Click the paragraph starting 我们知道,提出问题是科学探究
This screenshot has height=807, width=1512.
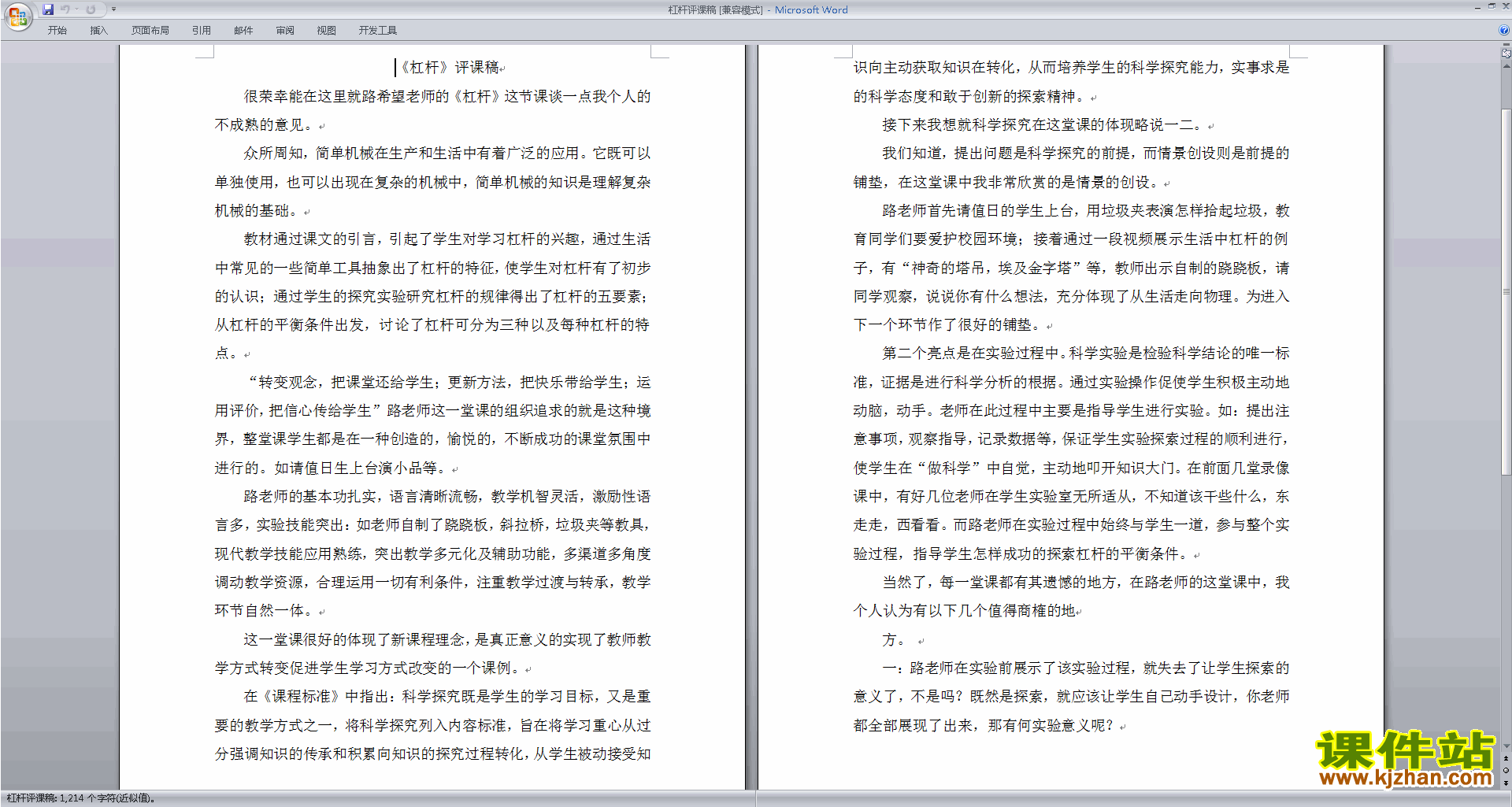(1072, 168)
